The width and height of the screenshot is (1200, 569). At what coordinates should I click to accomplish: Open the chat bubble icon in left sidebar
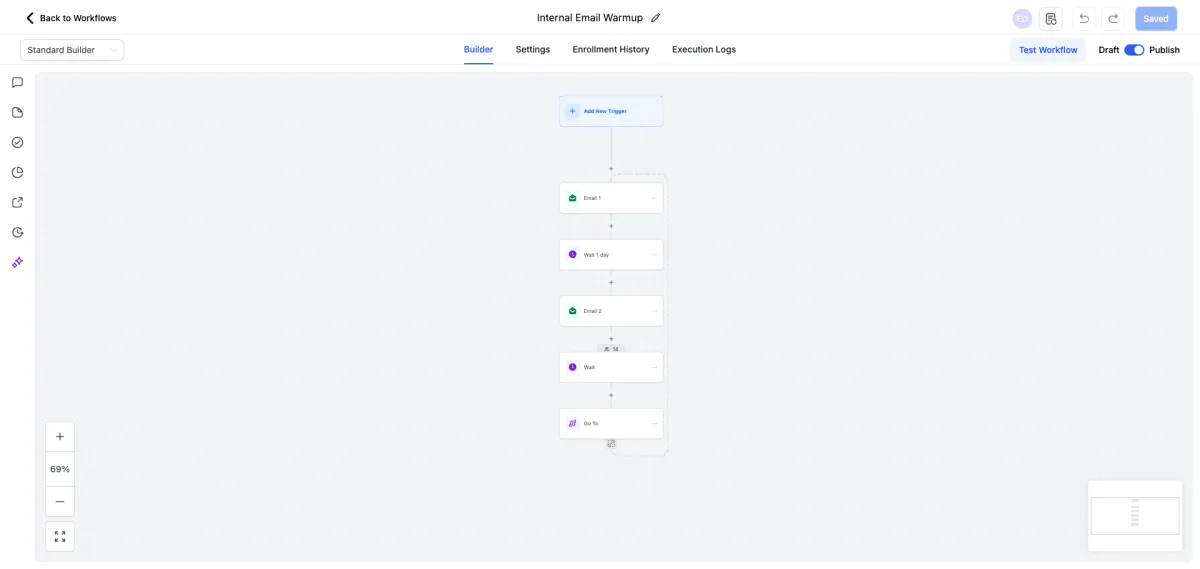(17, 83)
